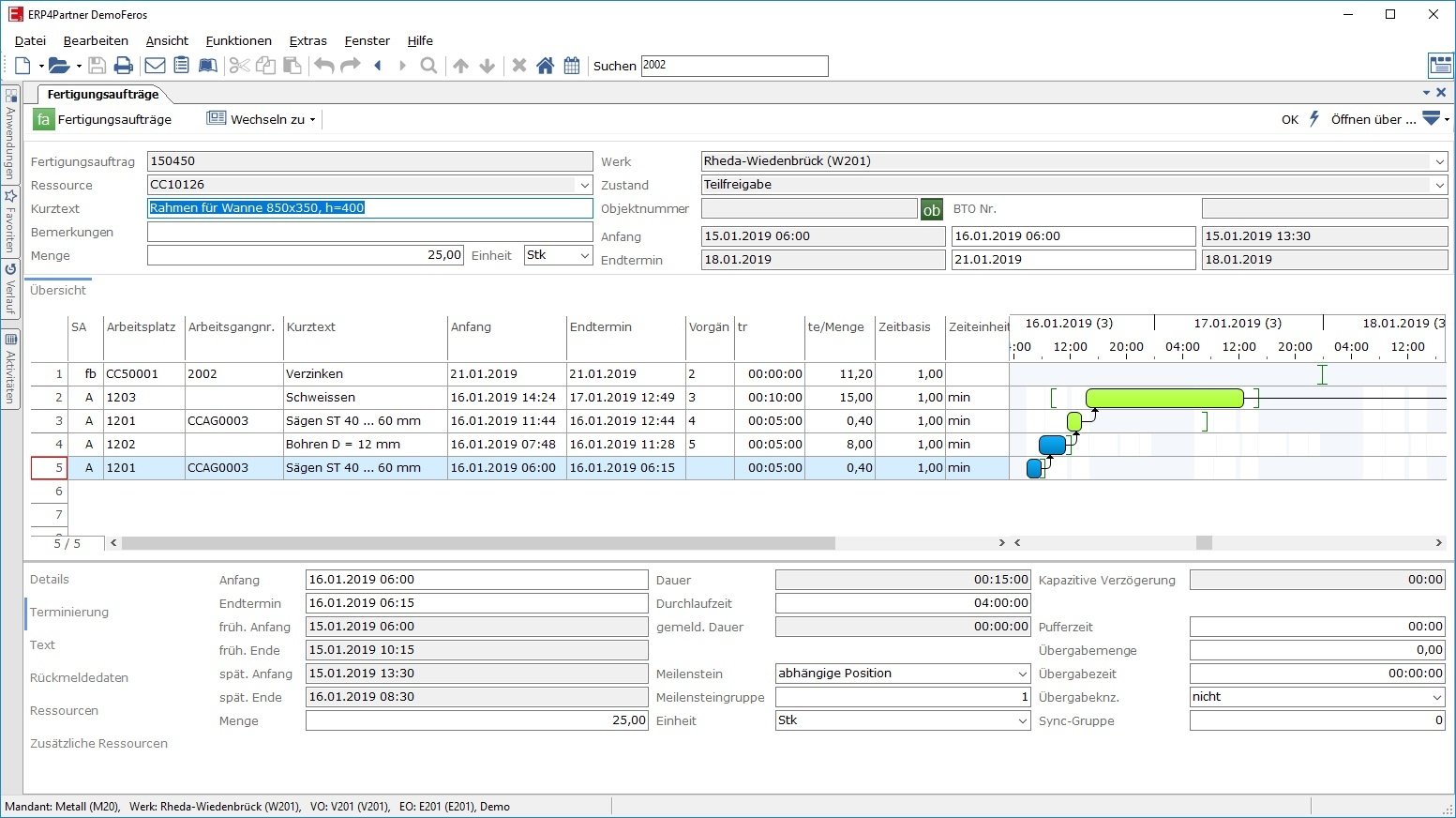Select the Ressourcen section on the left

[x=64, y=710]
